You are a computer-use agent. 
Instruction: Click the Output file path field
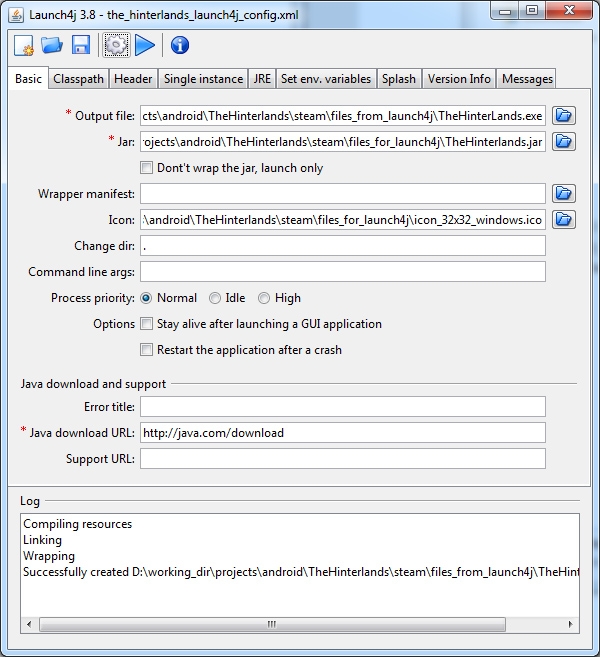point(343,116)
